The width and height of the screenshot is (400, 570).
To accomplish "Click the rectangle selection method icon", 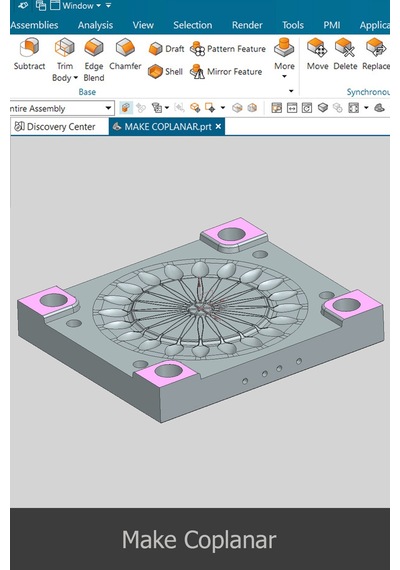I will tap(210, 108).
